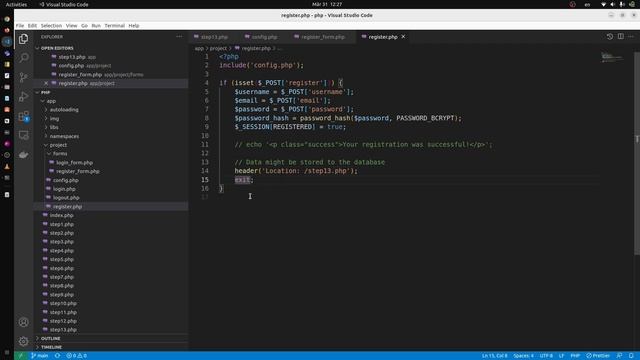Synchronize changes icon in status bar
This screenshot has width=640, height=360.
(x=58, y=356)
